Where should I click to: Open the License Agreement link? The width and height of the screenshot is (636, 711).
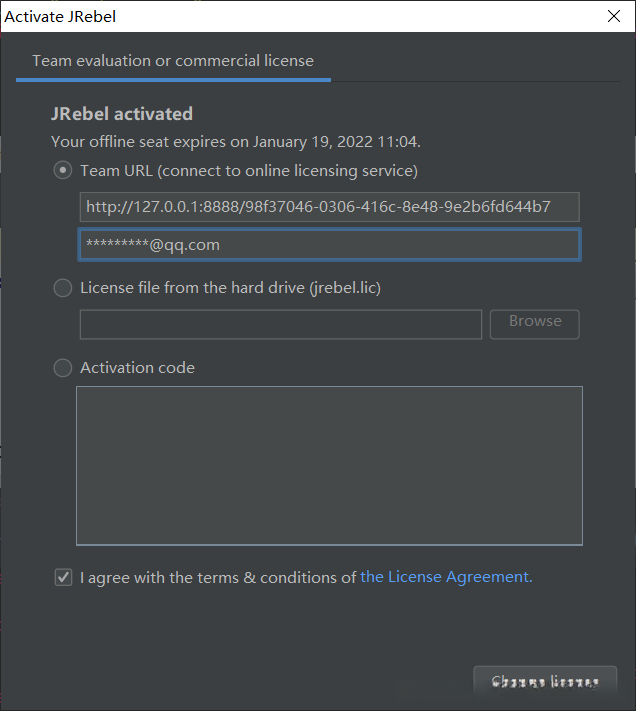pos(446,577)
